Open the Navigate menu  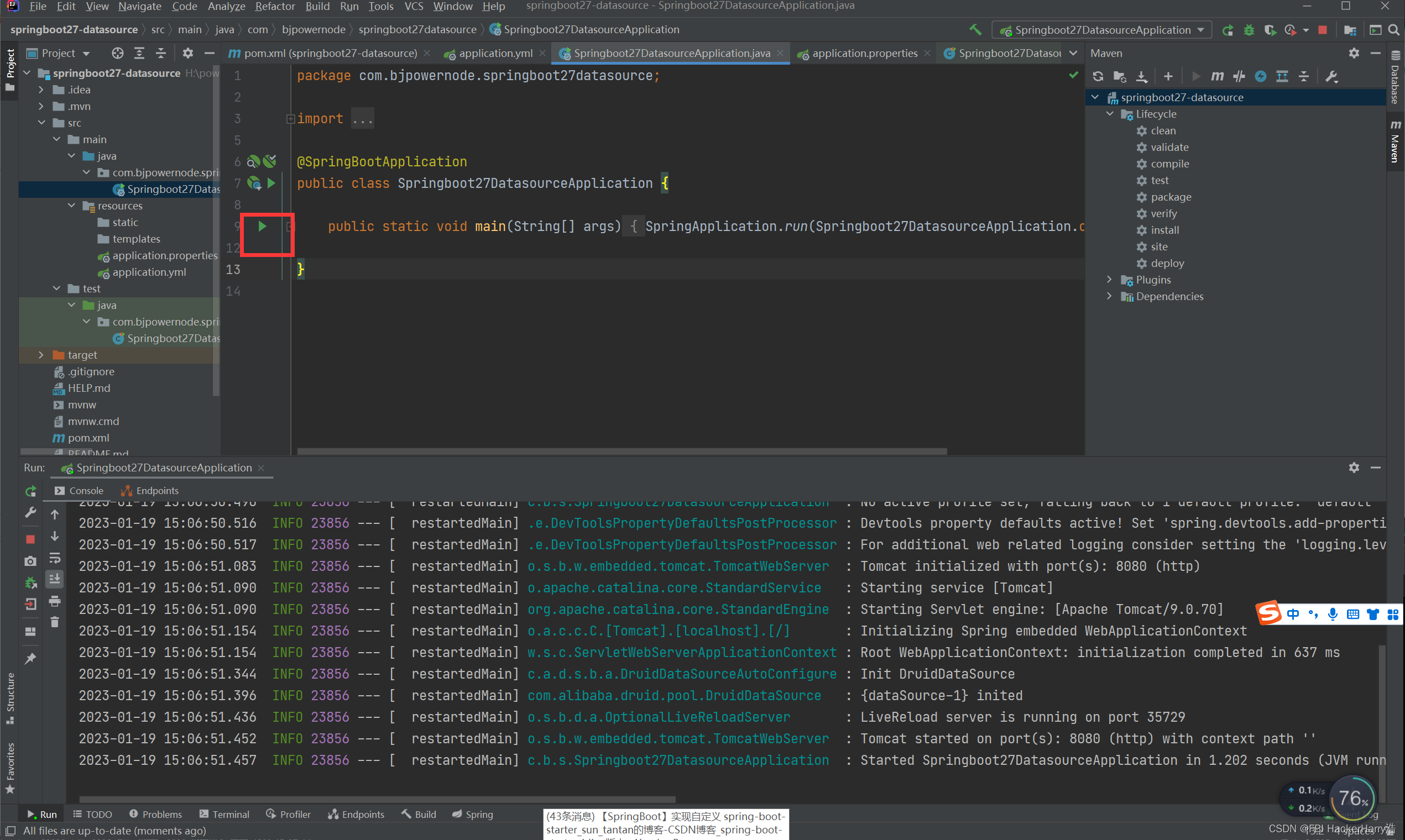[x=139, y=6]
